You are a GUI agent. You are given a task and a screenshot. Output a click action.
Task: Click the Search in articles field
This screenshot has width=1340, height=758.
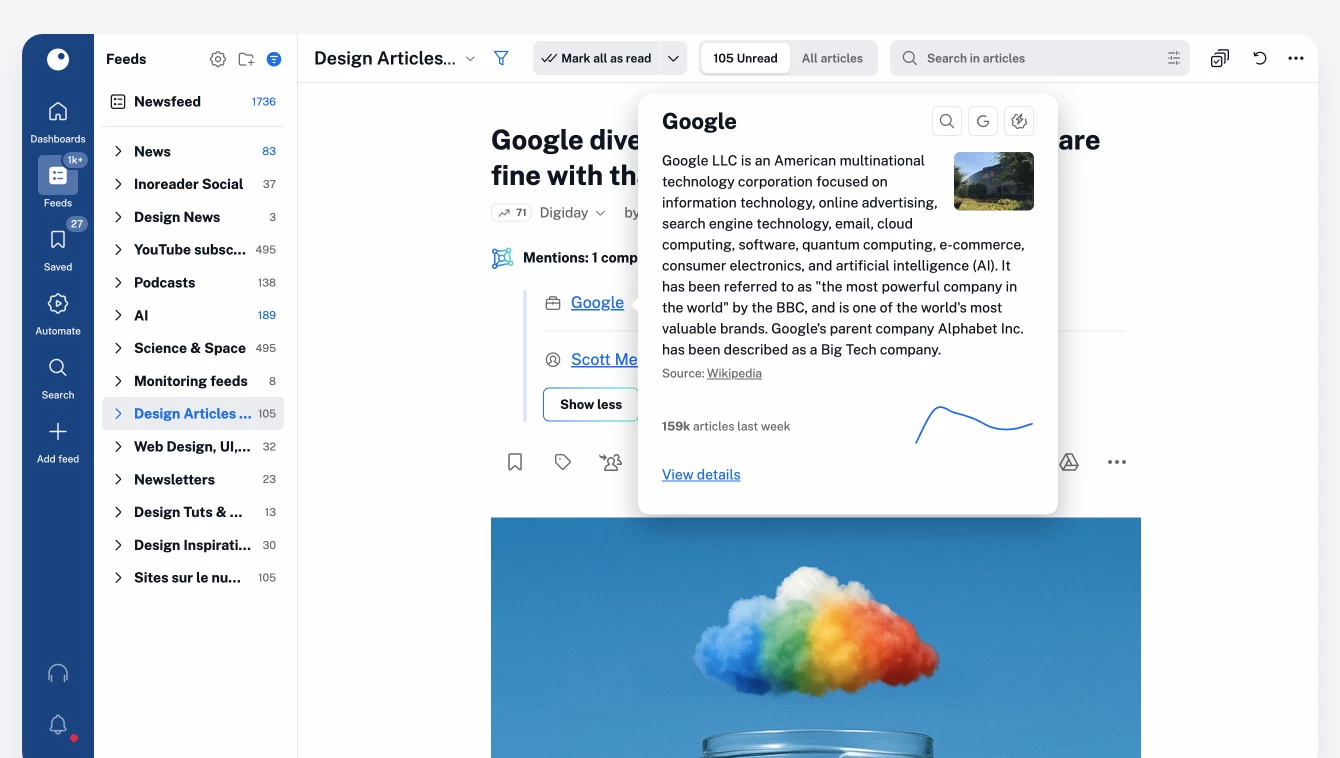pos(1040,58)
